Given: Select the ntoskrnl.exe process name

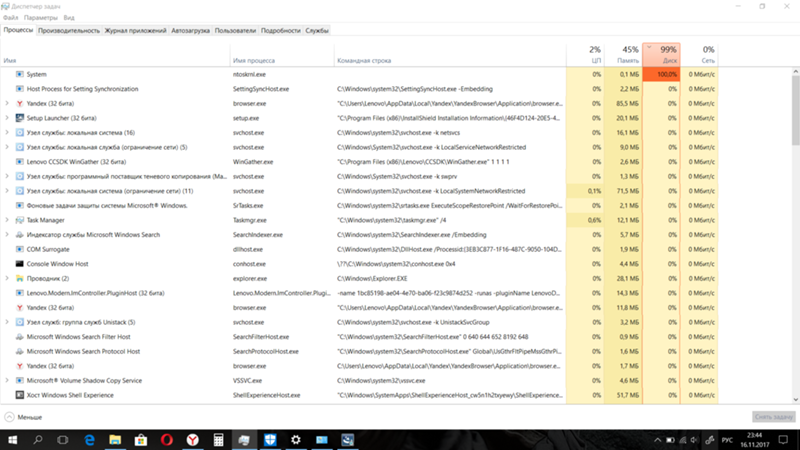Looking at the screenshot, I should (249, 74).
